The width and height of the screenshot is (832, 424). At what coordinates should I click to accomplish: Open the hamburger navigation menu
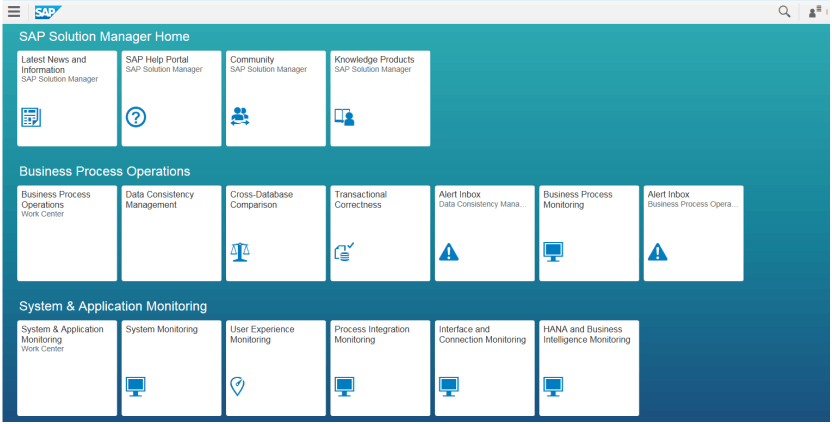click(14, 12)
